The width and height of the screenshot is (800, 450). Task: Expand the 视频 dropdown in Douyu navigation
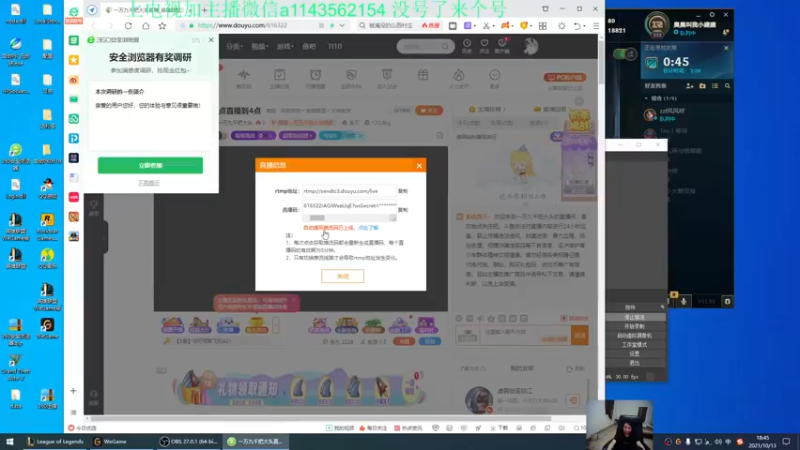point(259,46)
